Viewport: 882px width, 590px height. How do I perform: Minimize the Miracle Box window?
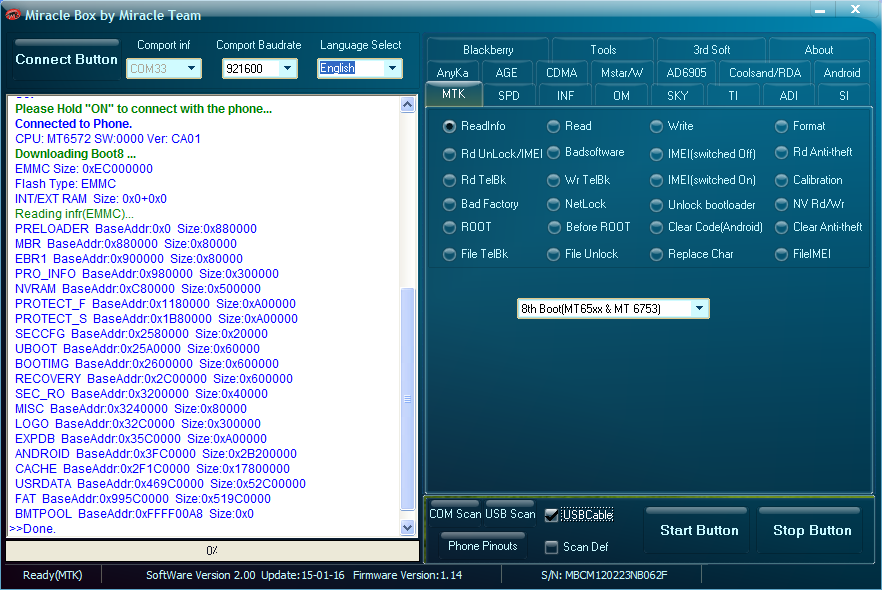[820, 10]
